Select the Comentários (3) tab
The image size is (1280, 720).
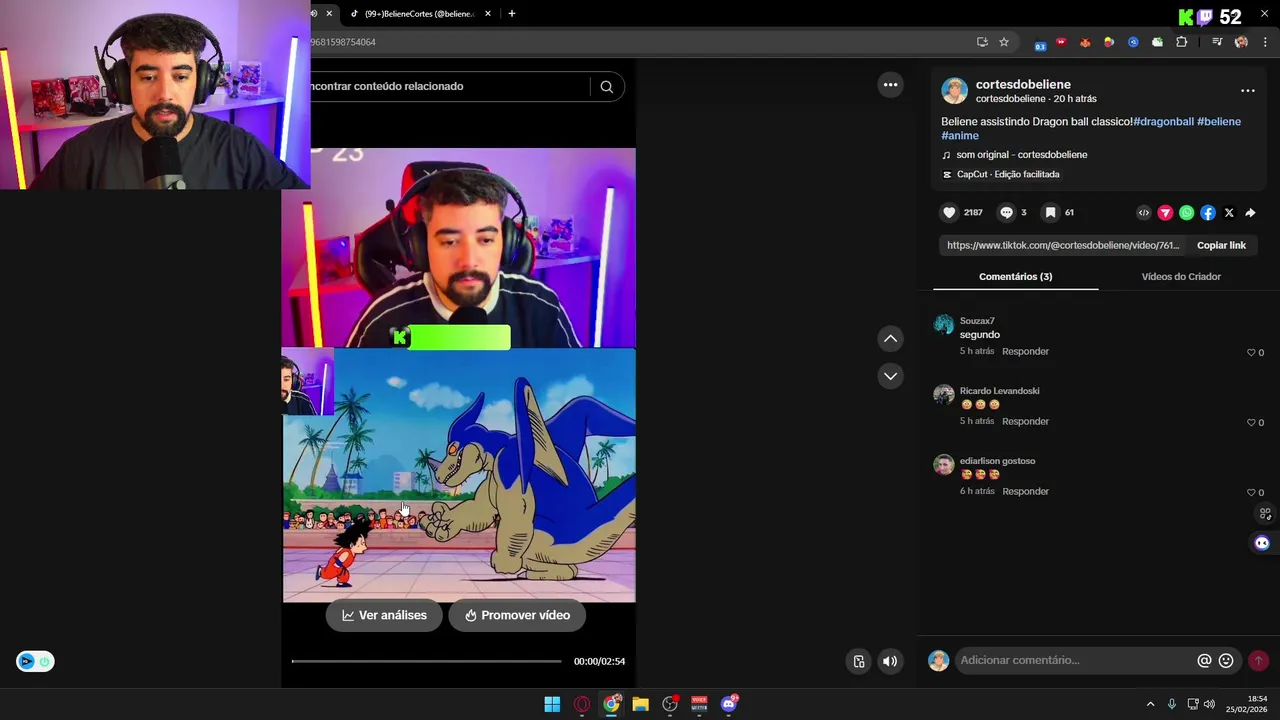(x=1015, y=277)
